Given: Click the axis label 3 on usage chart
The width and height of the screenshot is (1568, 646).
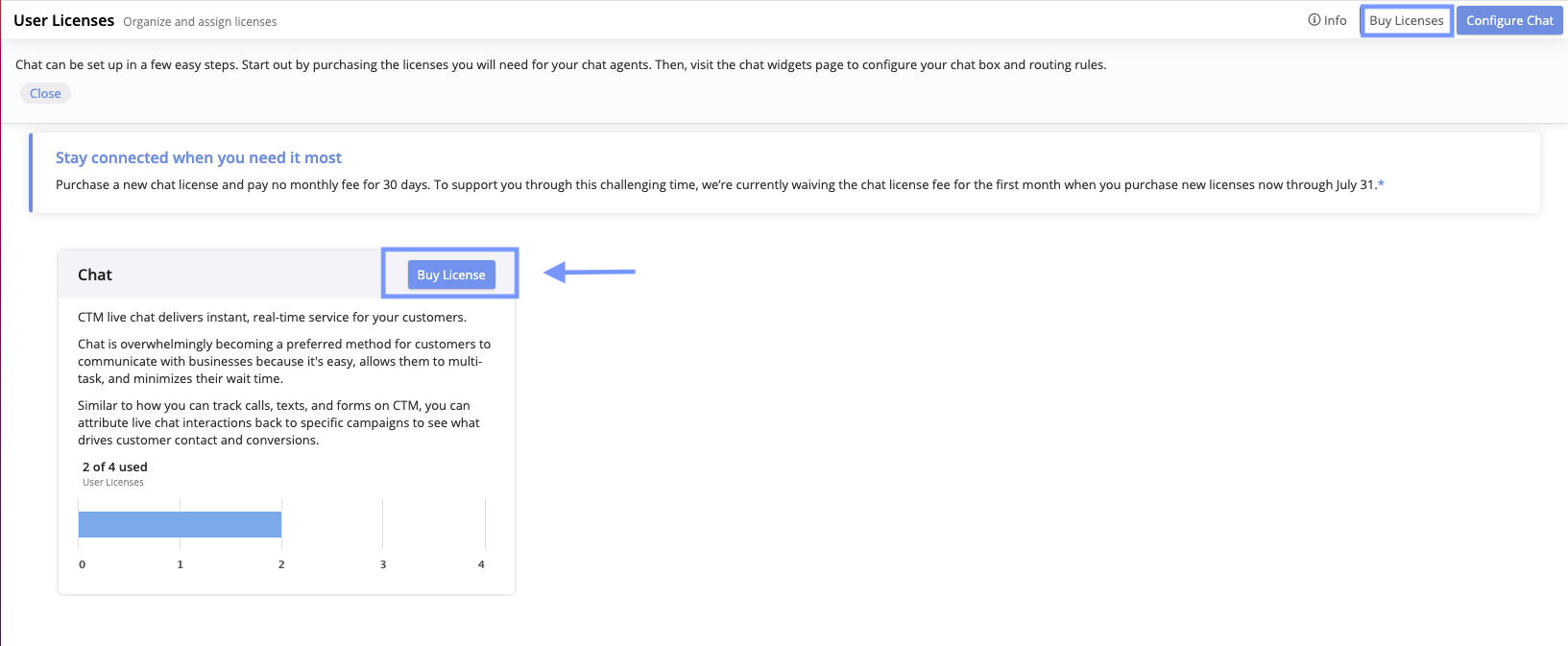Looking at the screenshot, I should (x=383, y=564).
